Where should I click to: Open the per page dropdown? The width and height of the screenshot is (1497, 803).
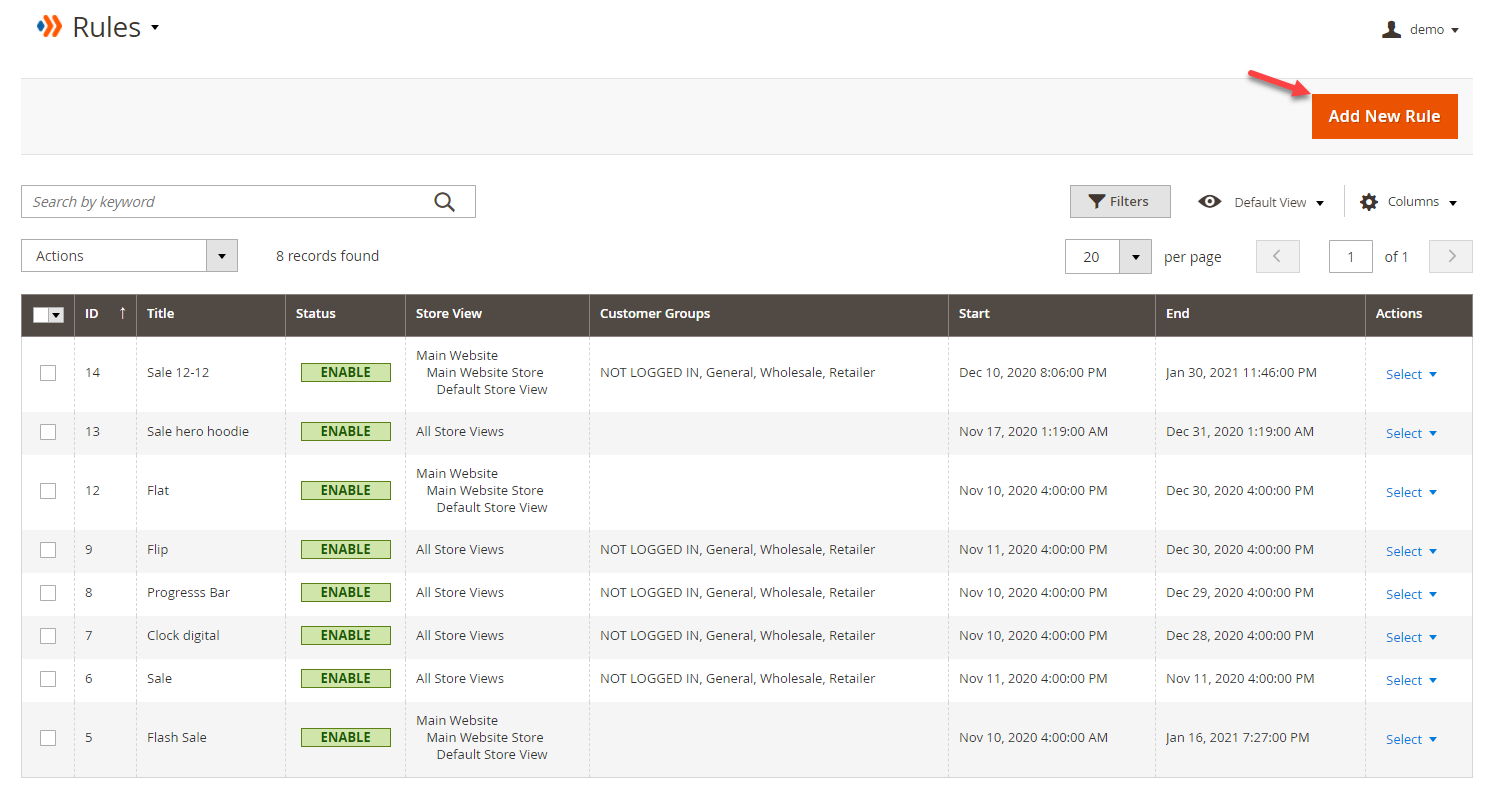point(1134,256)
